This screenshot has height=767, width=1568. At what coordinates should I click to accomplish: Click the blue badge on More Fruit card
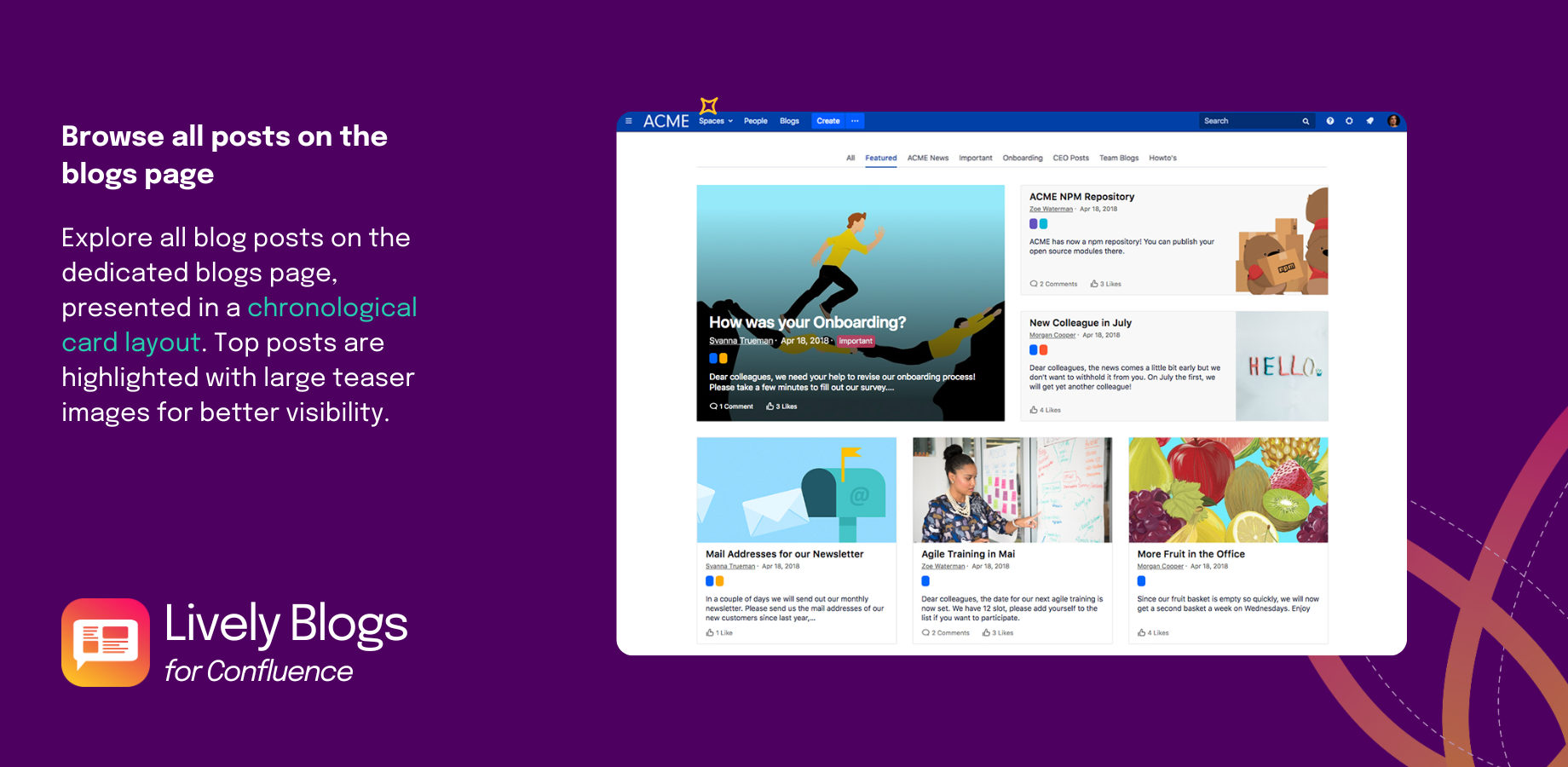(x=1141, y=581)
